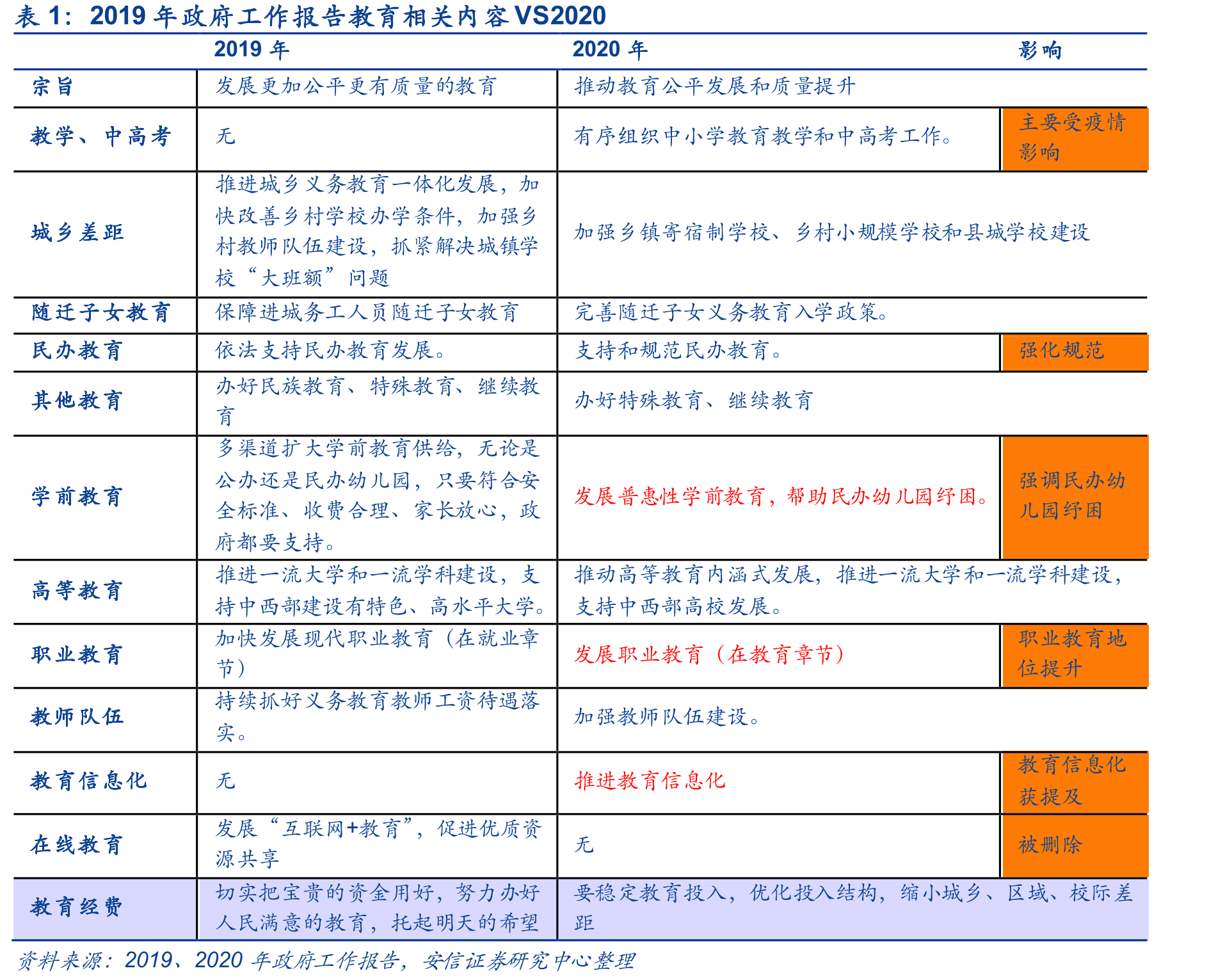Viewport: 1209px width, 980px height.
Task: Select text '加强教师队伍建设。'
Action: [x=668, y=717]
